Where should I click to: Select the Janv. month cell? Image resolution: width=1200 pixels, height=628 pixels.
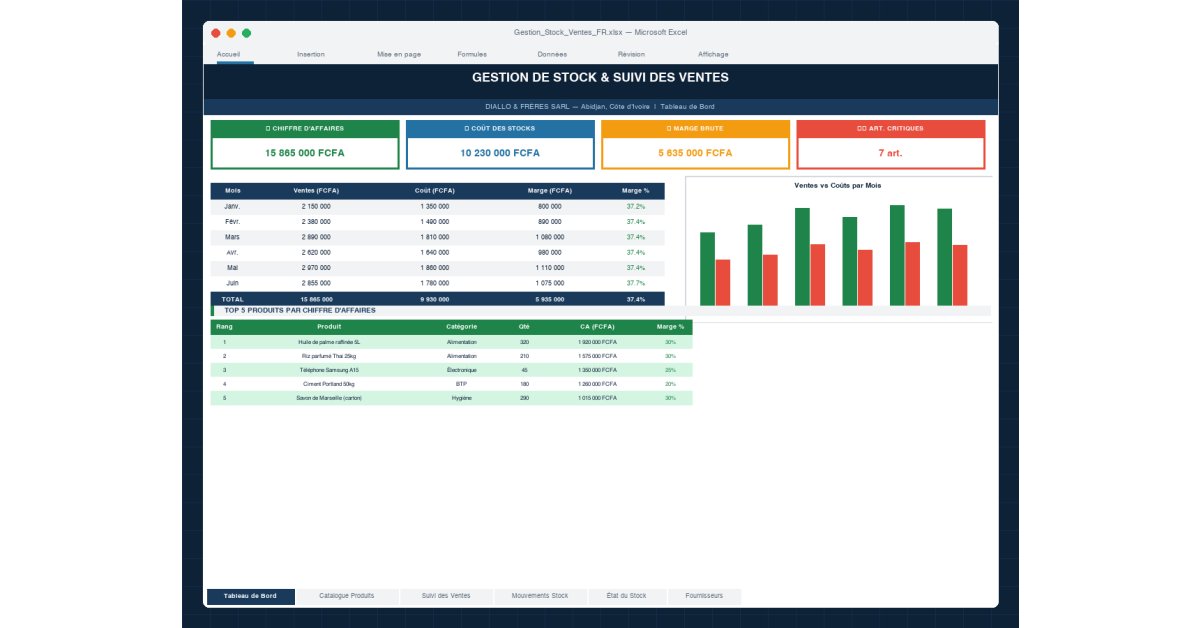pyautogui.click(x=233, y=206)
